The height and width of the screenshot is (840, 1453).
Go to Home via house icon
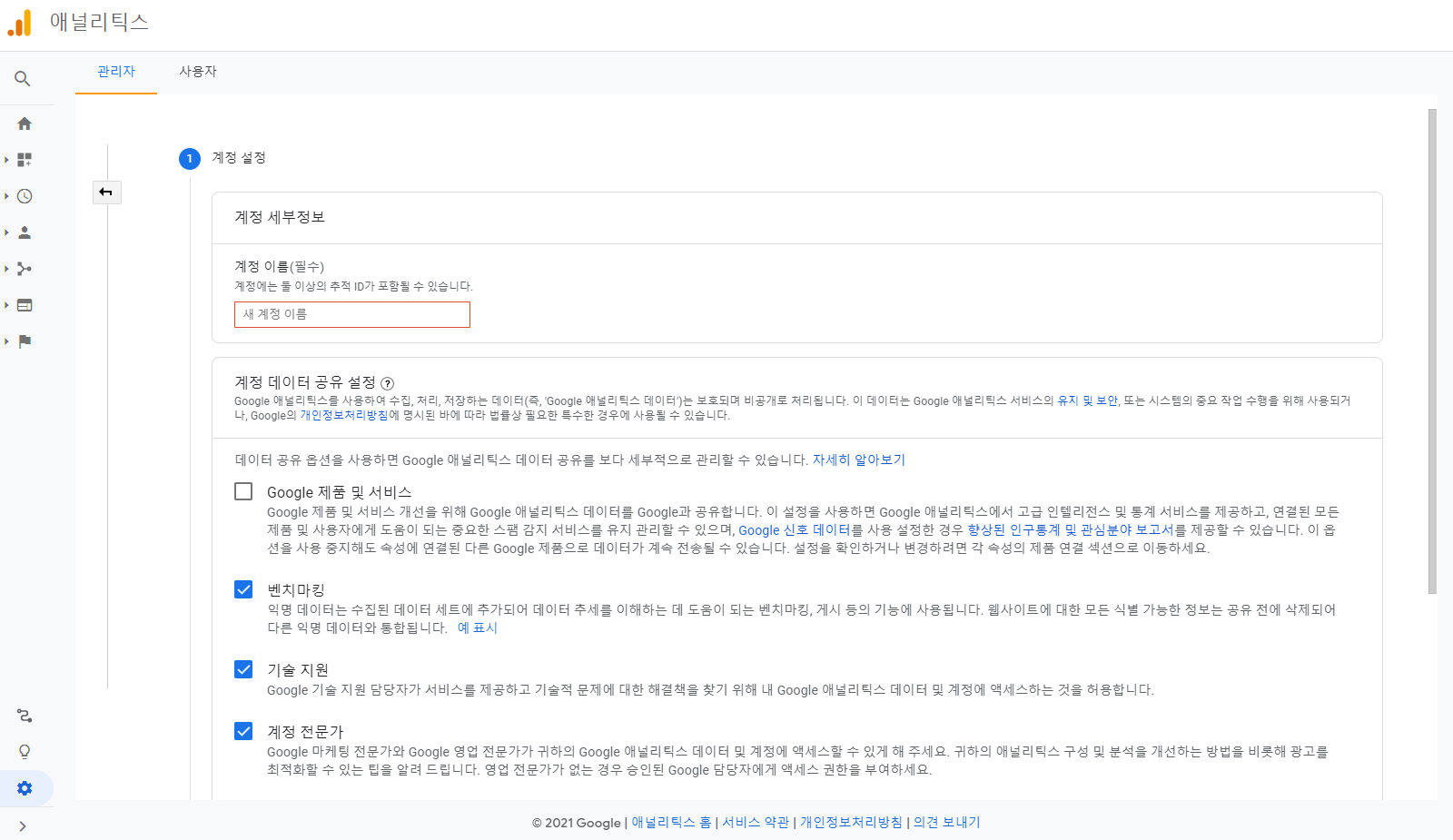pos(25,124)
